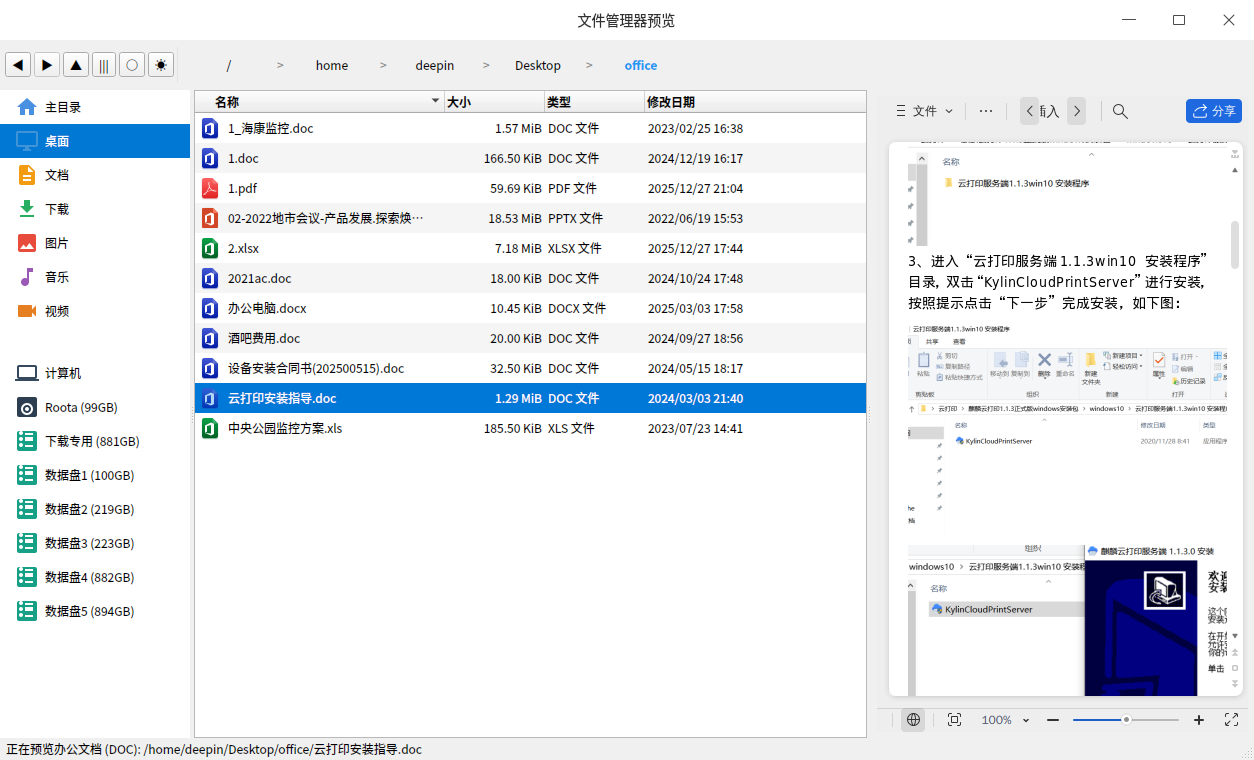Click the globe web-layout icon
The width and height of the screenshot is (1254, 760).
[x=913, y=720]
